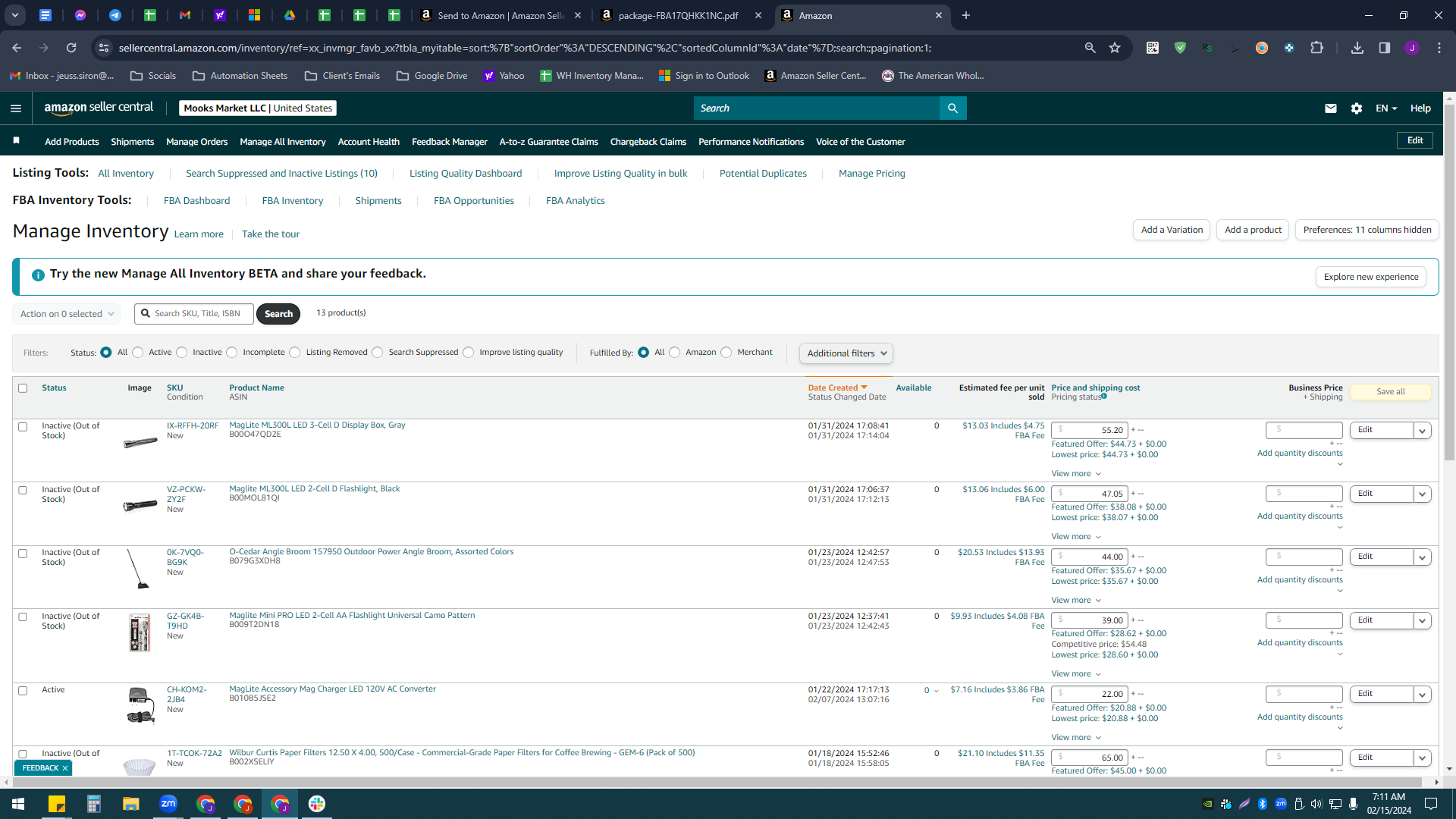Screen dimensions: 1456x819
Task: Open Edit dropdown arrow for MagLite ML300L 3-Cell row
Action: 1423,431
